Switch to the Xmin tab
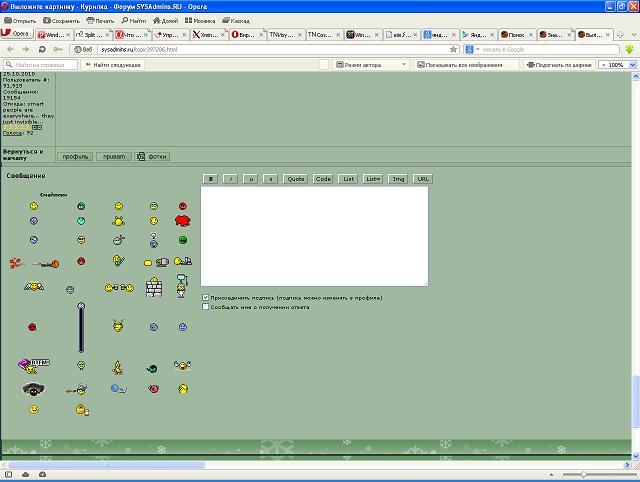This screenshot has width=640, height=482. coord(209,35)
